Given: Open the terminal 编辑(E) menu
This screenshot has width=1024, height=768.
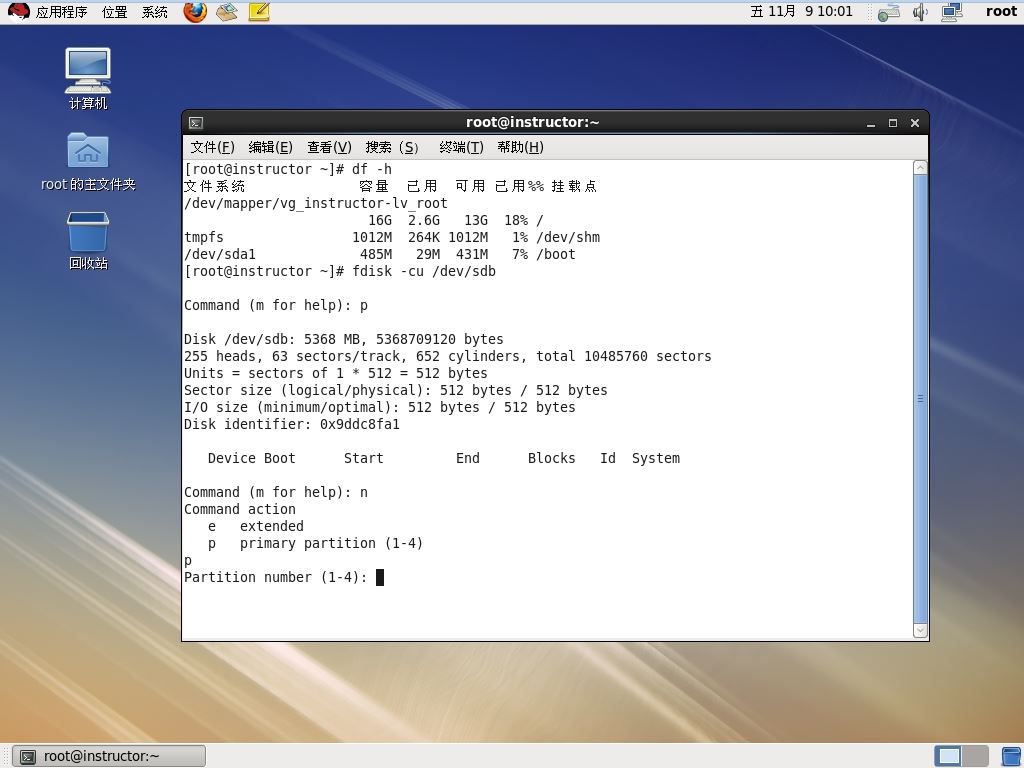Looking at the screenshot, I should click(x=270, y=147).
